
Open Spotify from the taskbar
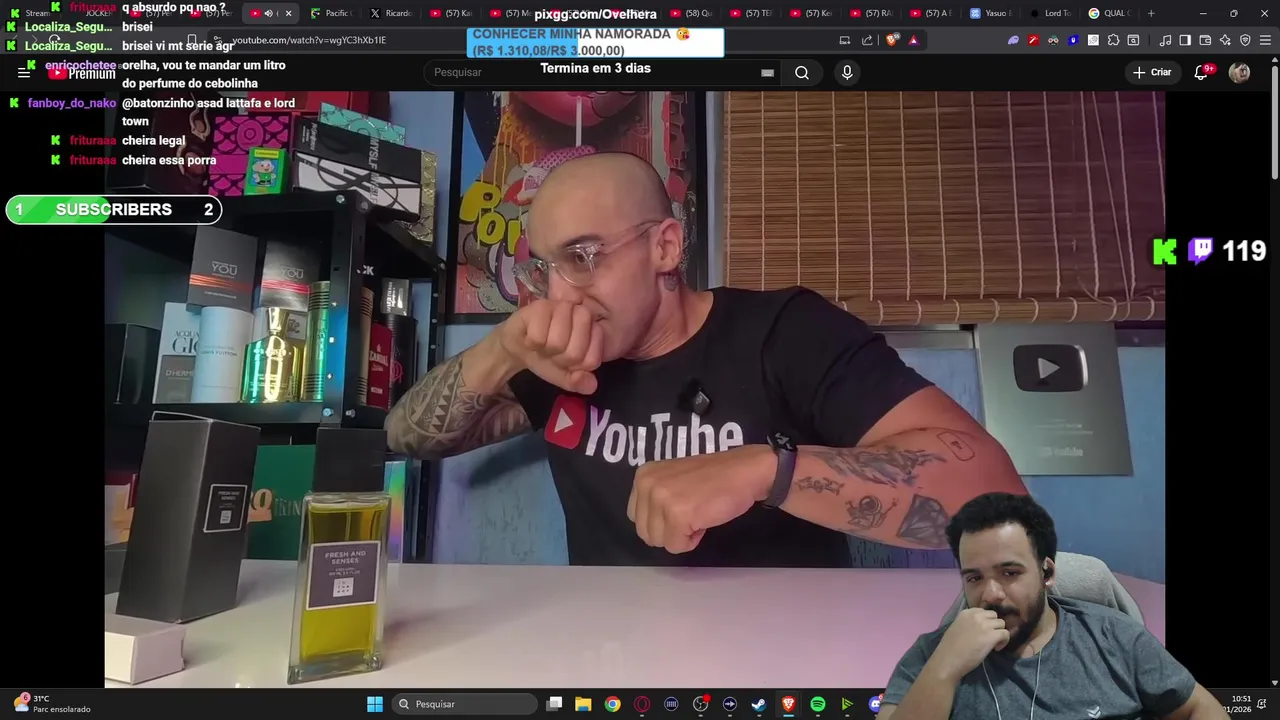coord(818,704)
